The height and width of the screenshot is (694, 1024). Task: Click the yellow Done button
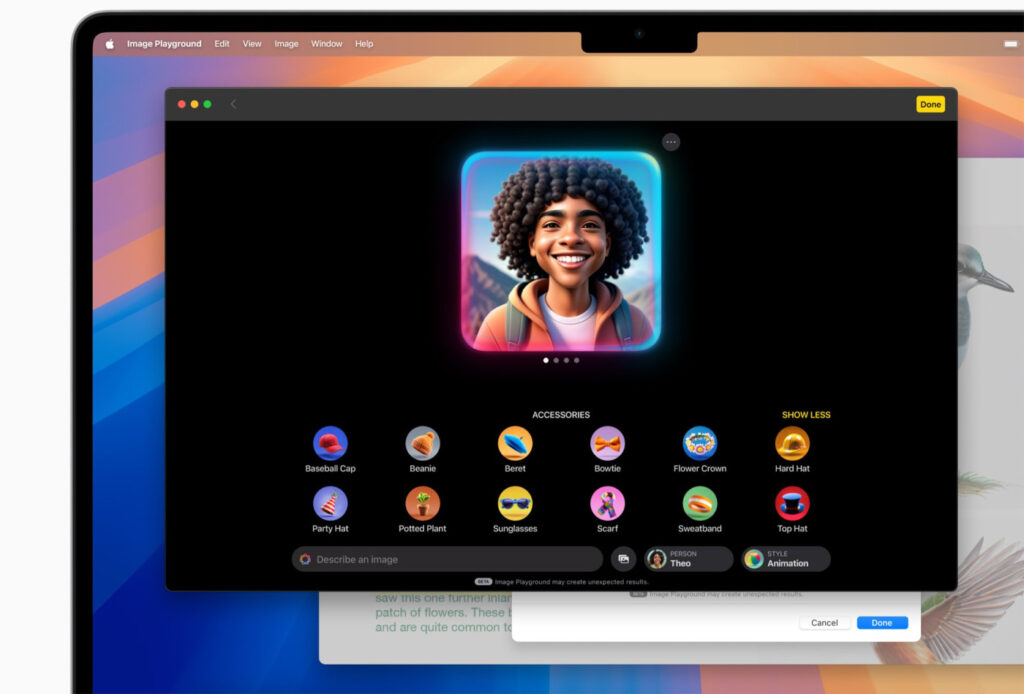[930, 104]
